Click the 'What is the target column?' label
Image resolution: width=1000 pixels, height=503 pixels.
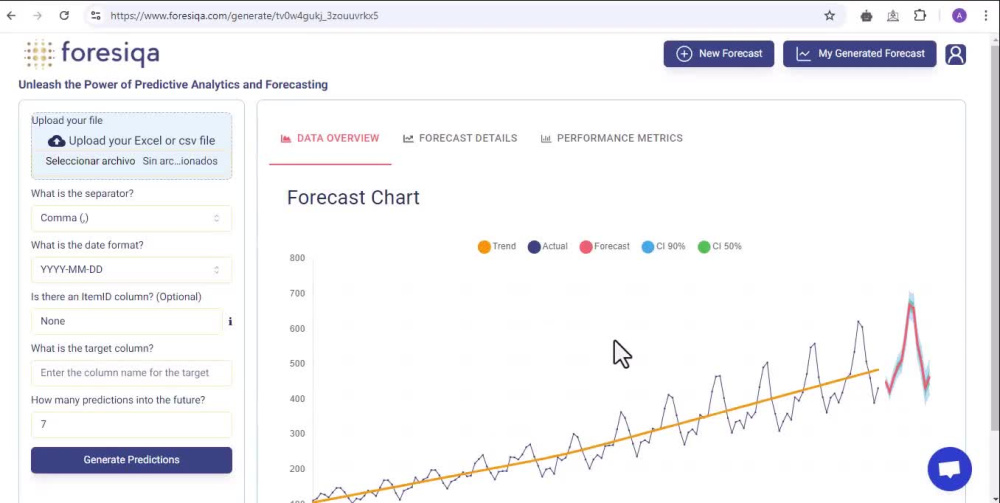(92, 349)
